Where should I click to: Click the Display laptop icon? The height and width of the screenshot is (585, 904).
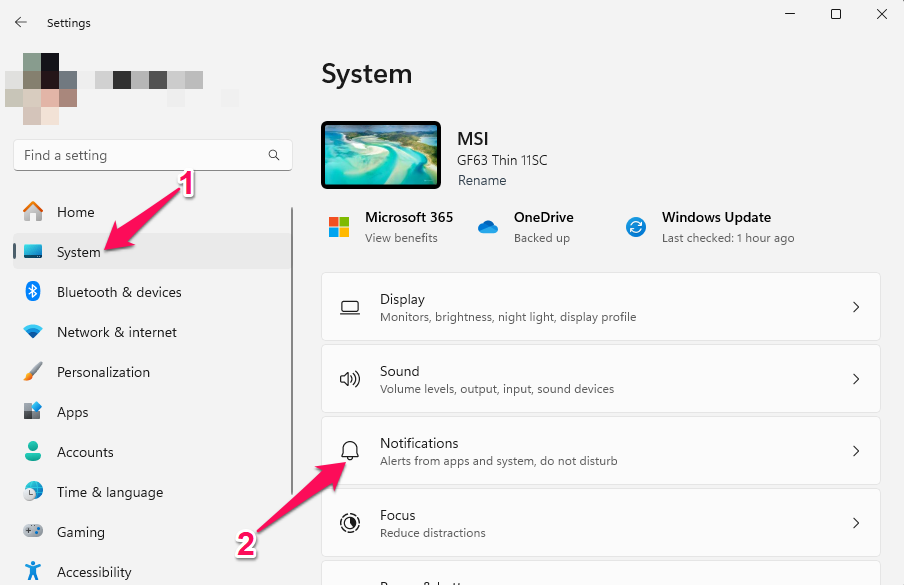pos(350,307)
